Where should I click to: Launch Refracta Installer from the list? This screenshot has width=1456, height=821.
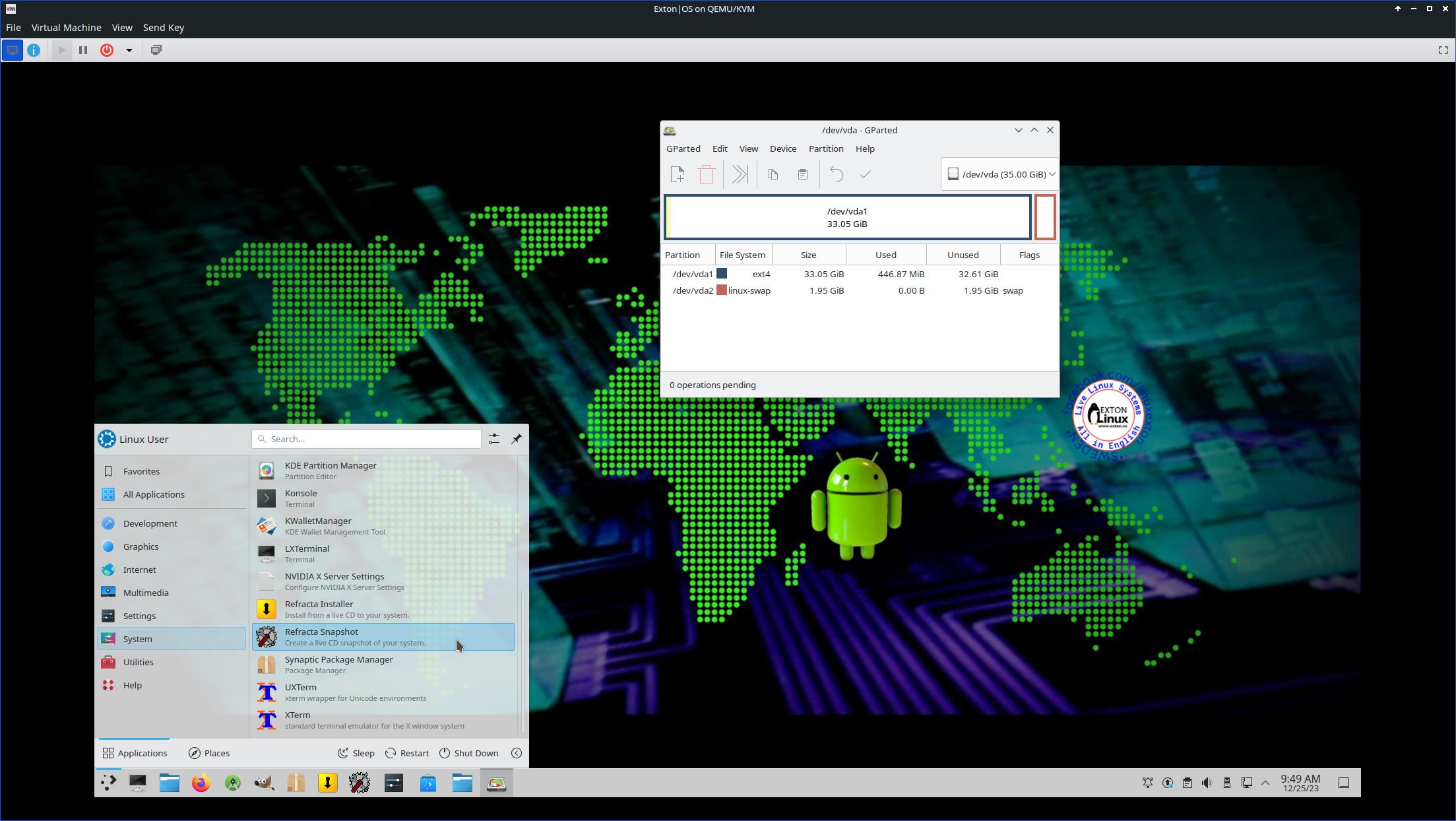[x=383, y=609]
